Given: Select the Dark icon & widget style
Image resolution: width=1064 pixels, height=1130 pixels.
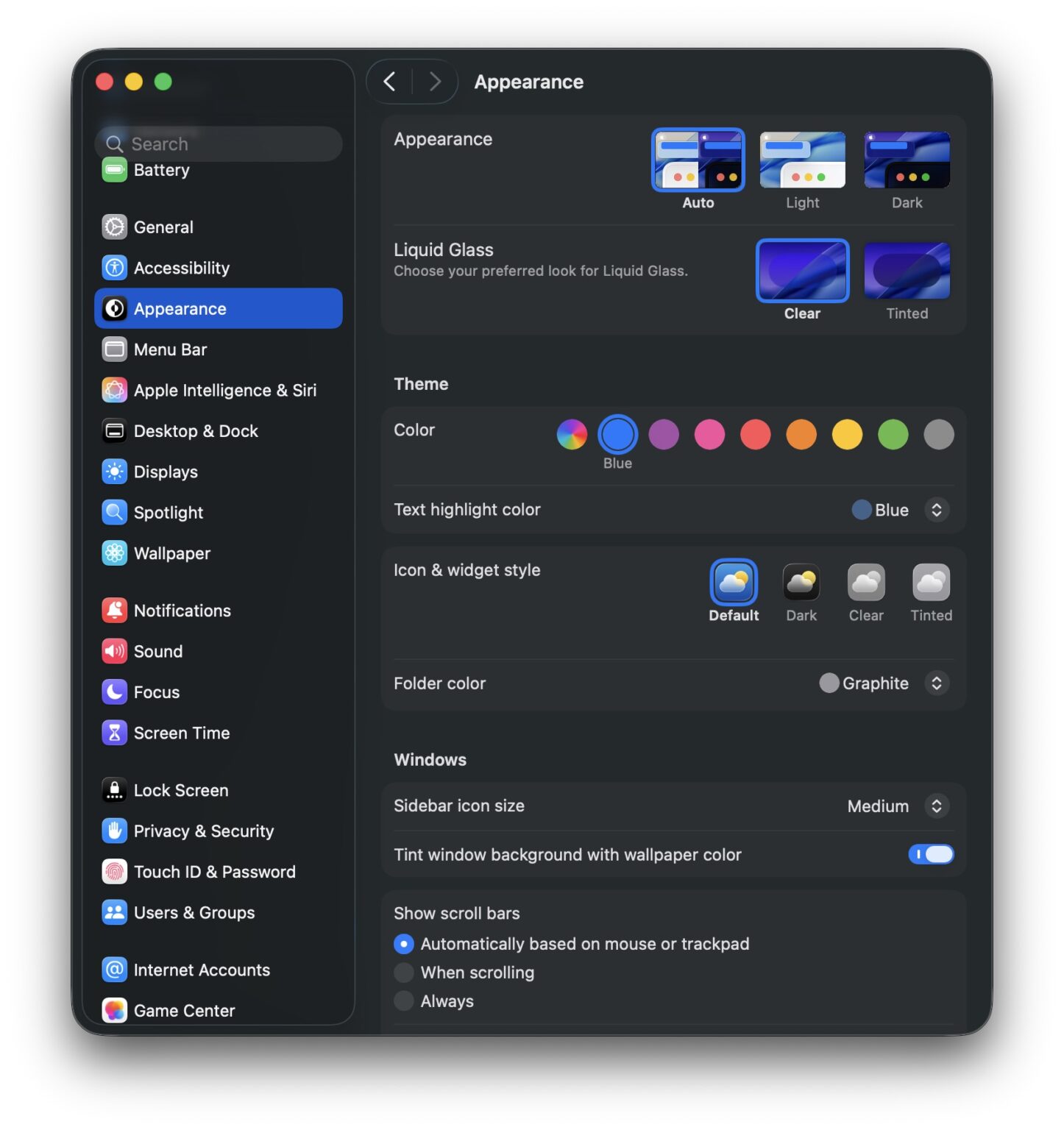Looking at the screenshot, I should pos(801,583).
